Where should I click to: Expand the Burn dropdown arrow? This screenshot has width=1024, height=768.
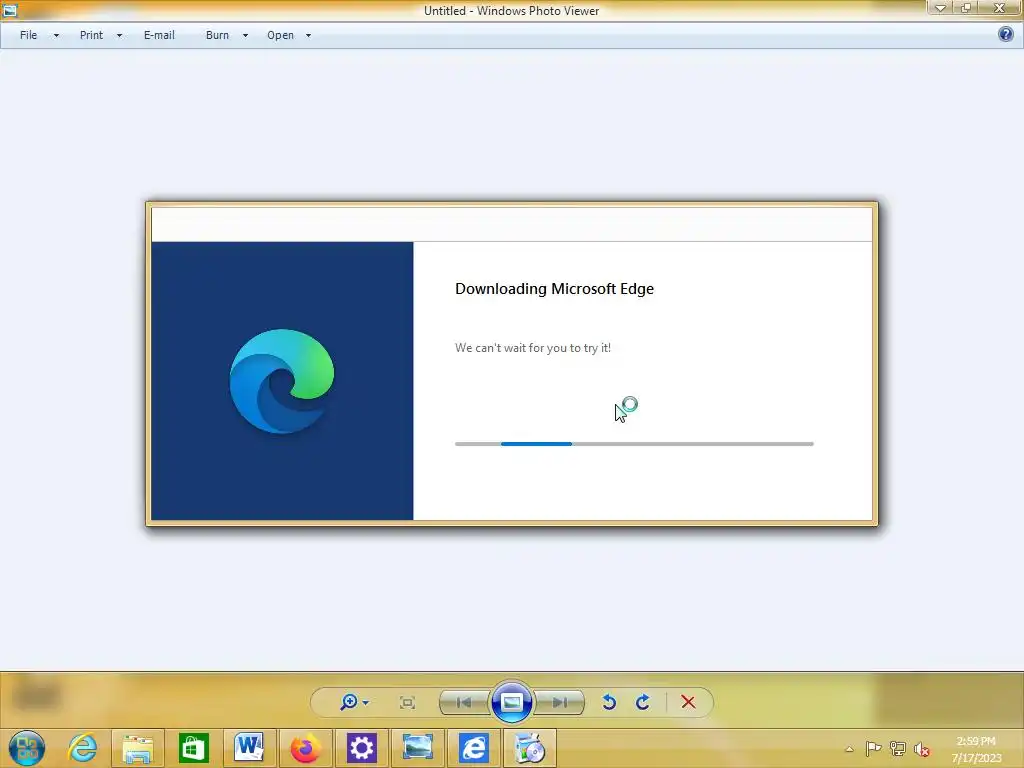tap(246, 36)
